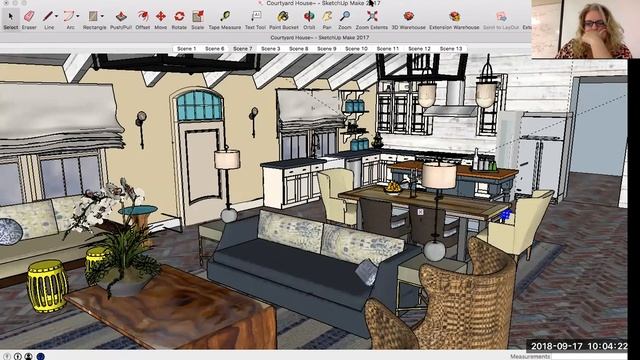Expand the Arc tool dropdown arrow
The height and width of the screenshot is (360, 640).
tap(78, 16)
